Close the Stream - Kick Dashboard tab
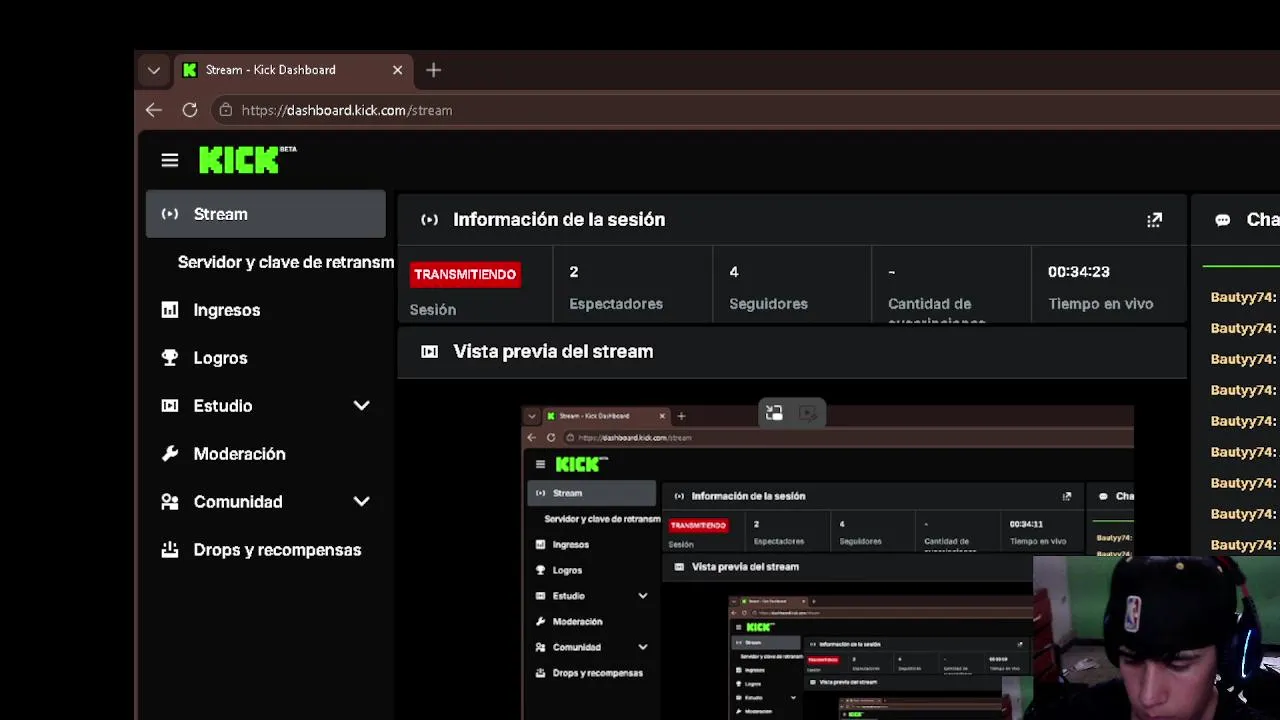1280x720 pixels. tap(397, 70)
